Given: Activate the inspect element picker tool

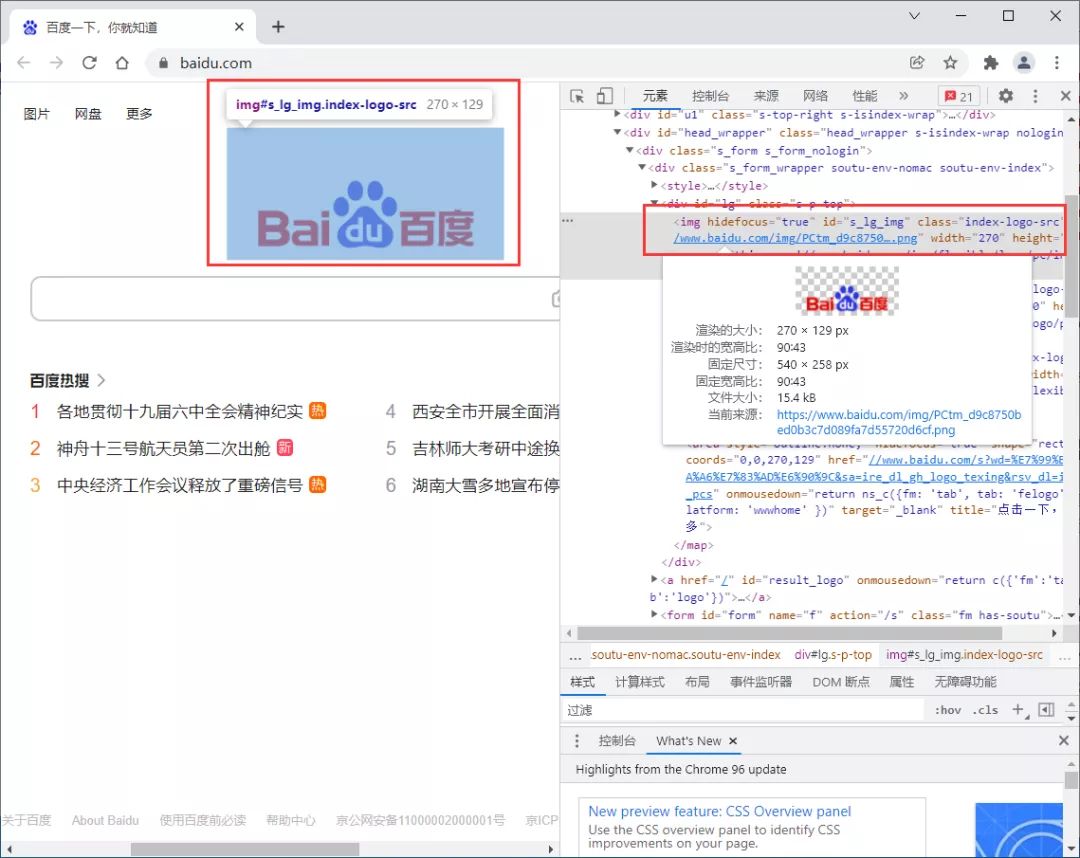Looking at the screenshot, I should tap(577, 96).
